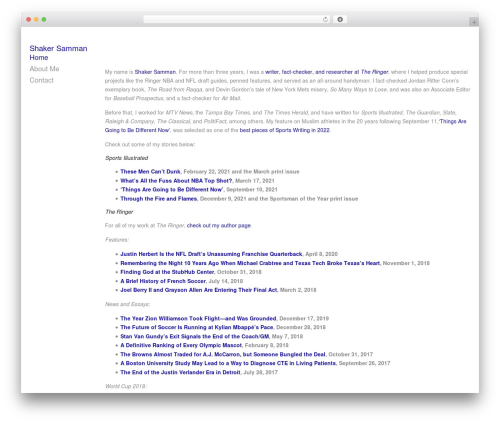The image size is (500, 423).
Task: Click the date April 8, 2020
Action: pos(321,254)
